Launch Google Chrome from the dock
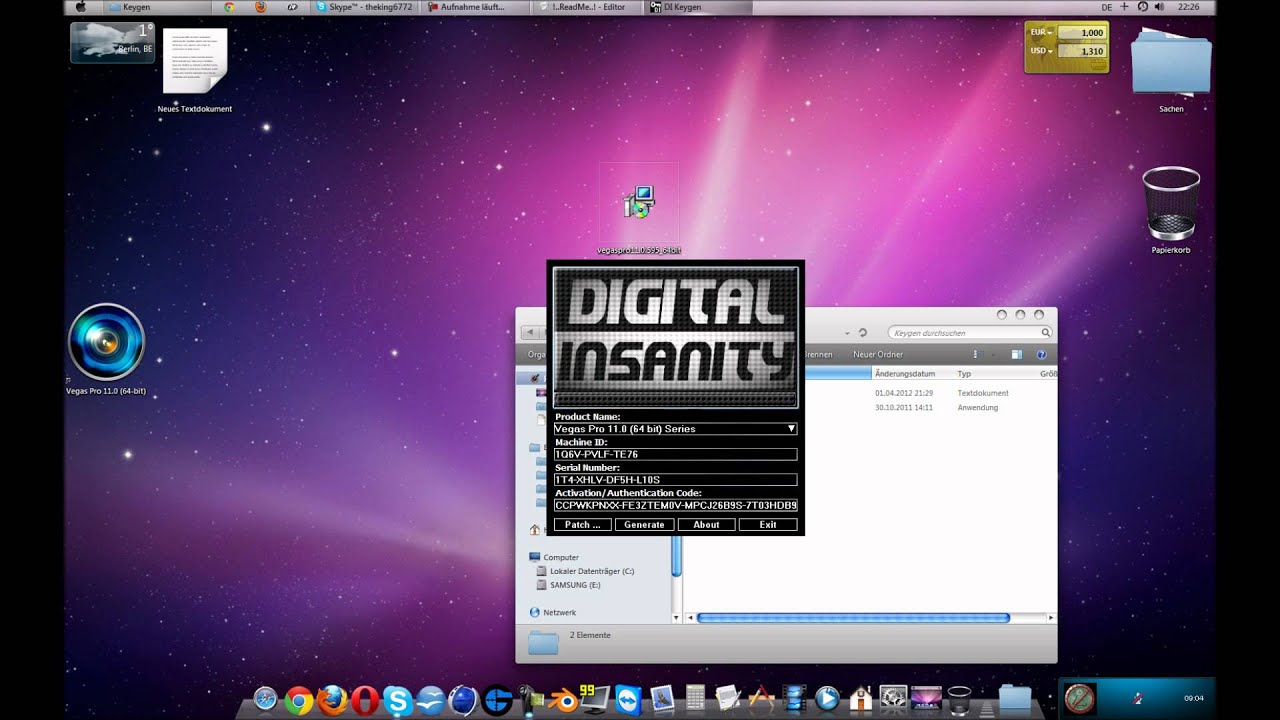This screenshot has height=720, width=1280. coord(298,700)
